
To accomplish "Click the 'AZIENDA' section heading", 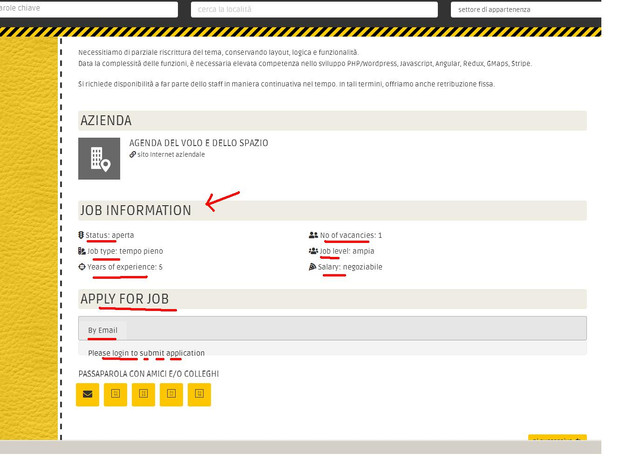I will pyautogui.click(x=106, y=120).
